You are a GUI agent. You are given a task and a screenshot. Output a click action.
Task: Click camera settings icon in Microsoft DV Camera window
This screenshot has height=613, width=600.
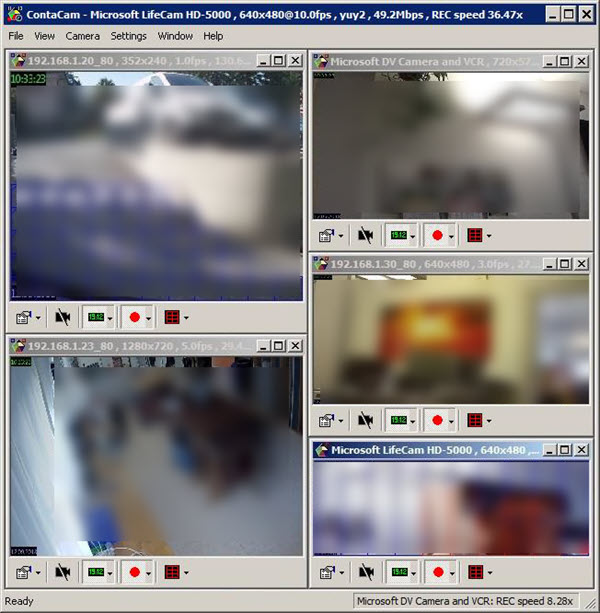326,235
